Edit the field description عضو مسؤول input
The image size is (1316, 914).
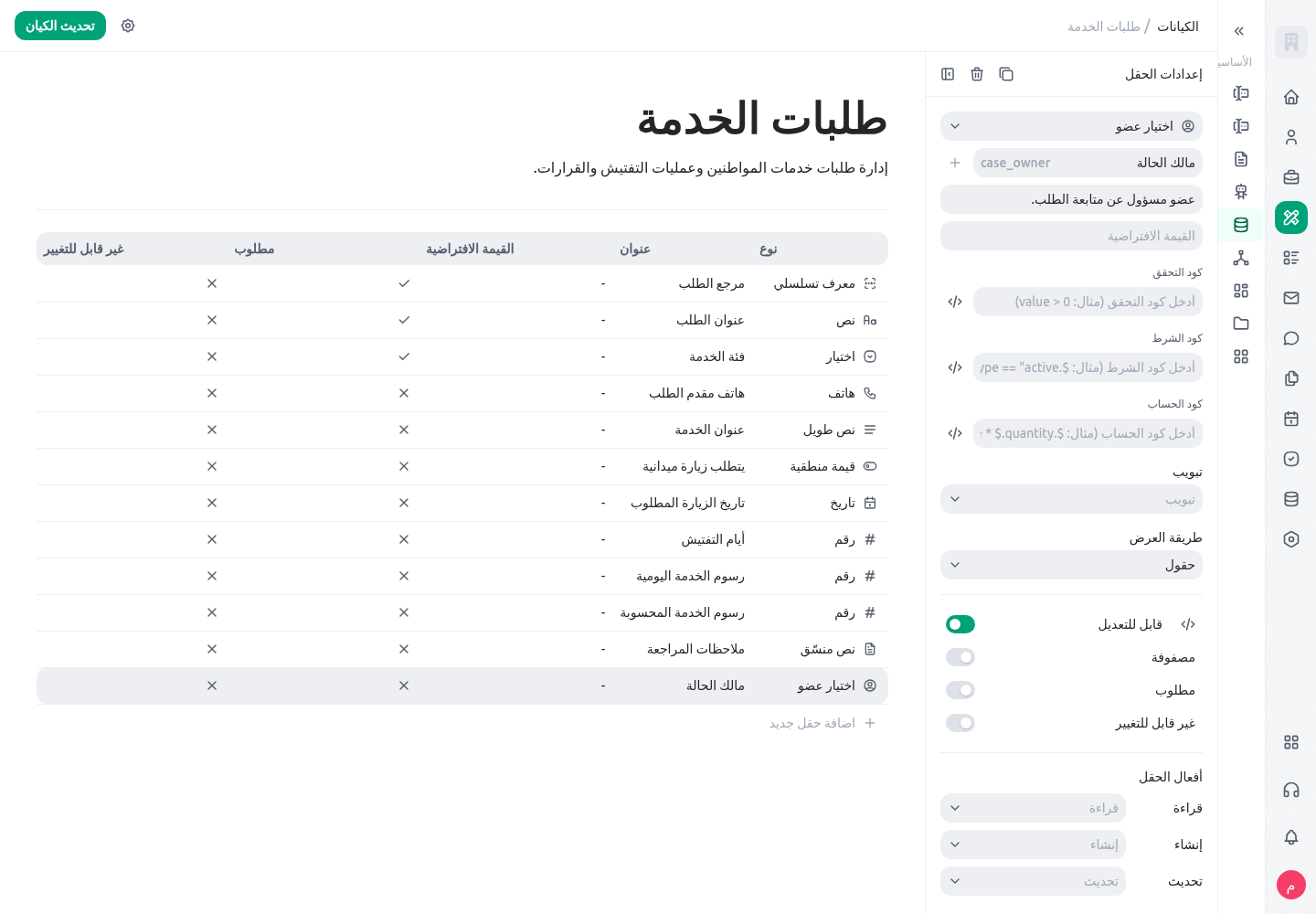pyautogui.click(x=1071, y=199)
